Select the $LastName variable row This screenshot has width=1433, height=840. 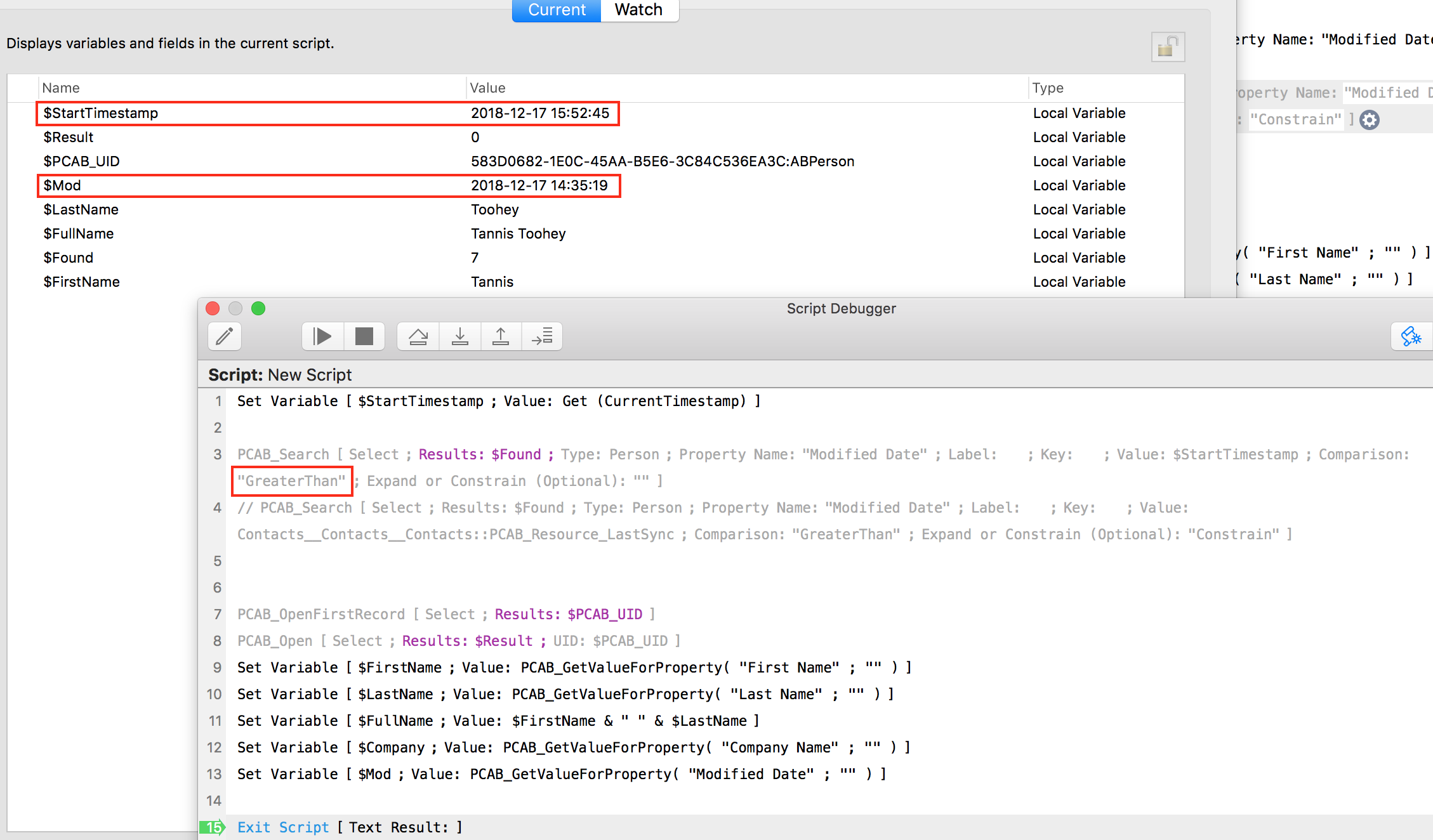pyautogui.click(x=596, y=209)
